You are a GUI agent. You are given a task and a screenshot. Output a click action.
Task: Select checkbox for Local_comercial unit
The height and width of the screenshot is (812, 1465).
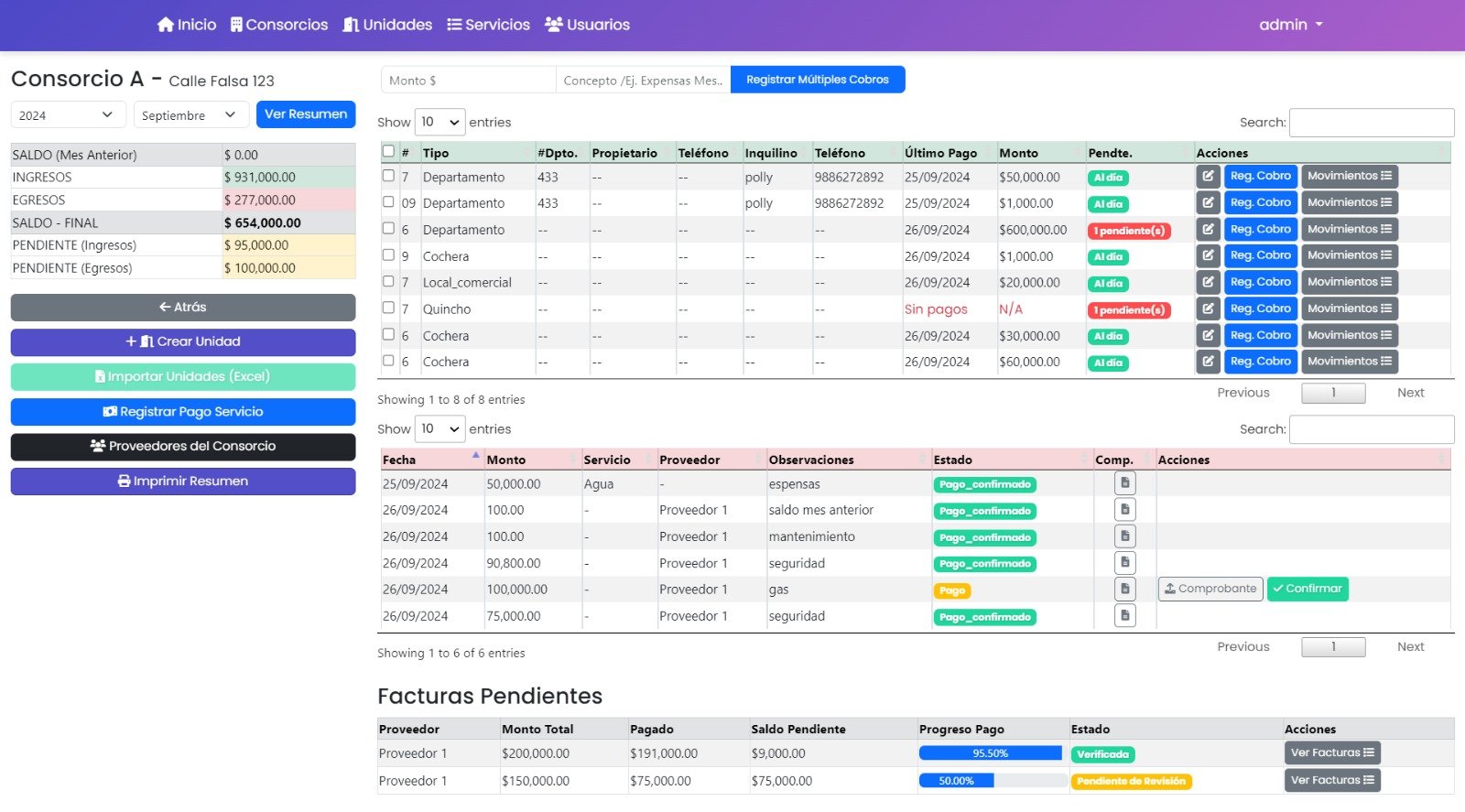pyautogui.click(x=388, y=281)
